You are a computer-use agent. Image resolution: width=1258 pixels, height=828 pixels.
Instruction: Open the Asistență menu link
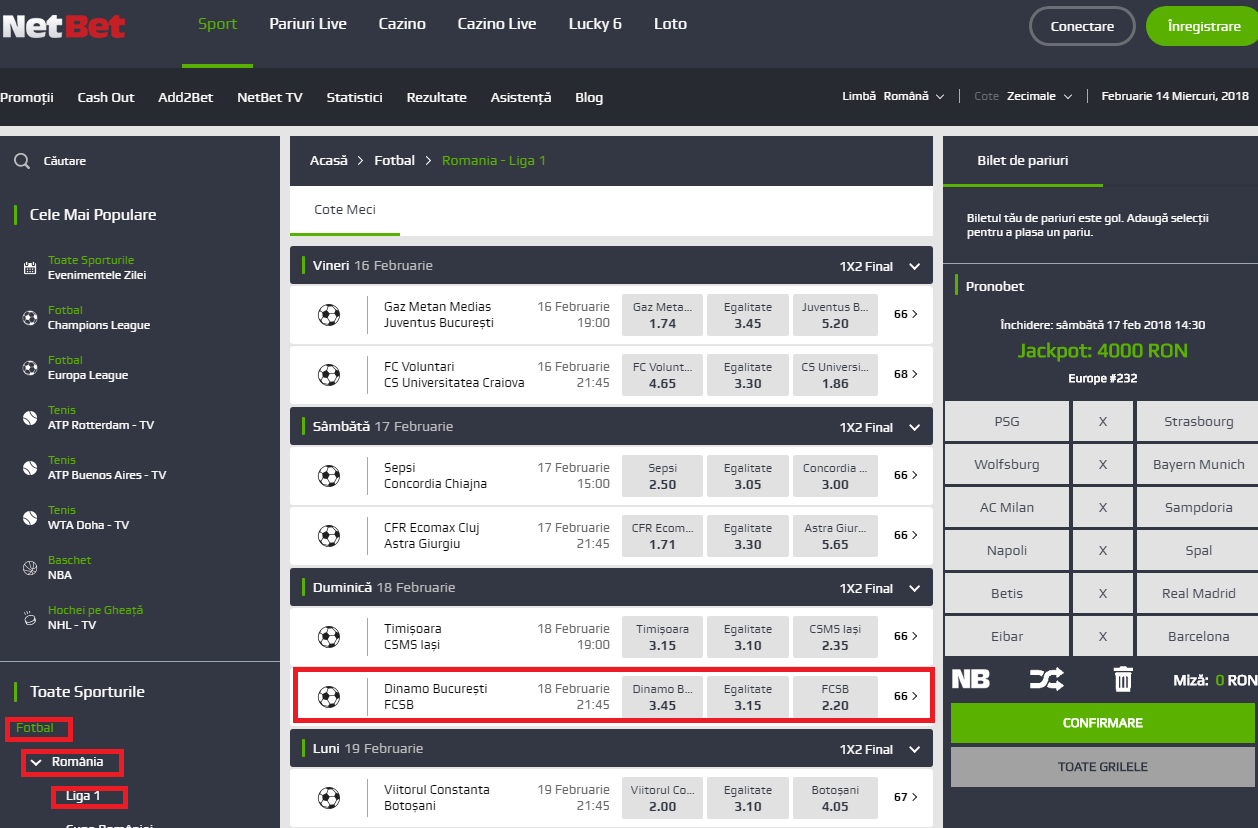[x=521, y=98]
